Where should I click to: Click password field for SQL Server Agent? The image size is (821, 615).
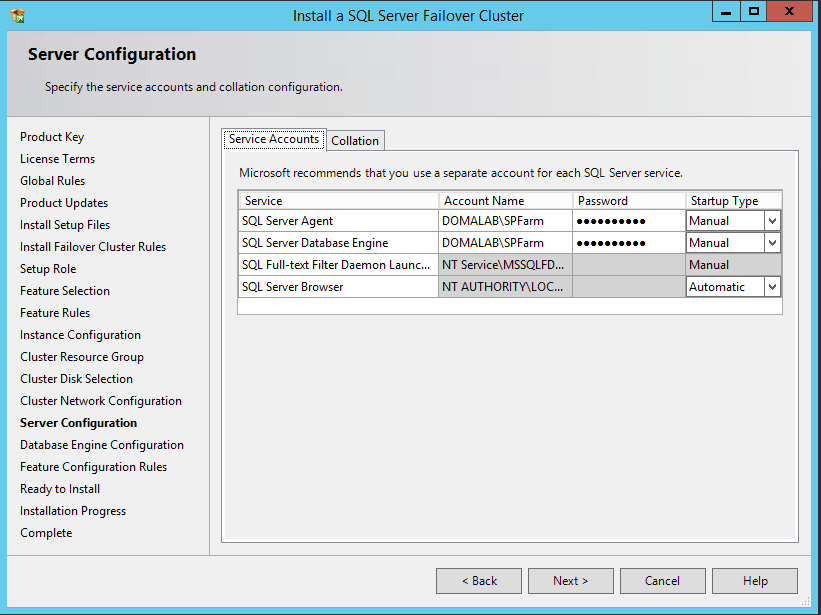point(629,221)
